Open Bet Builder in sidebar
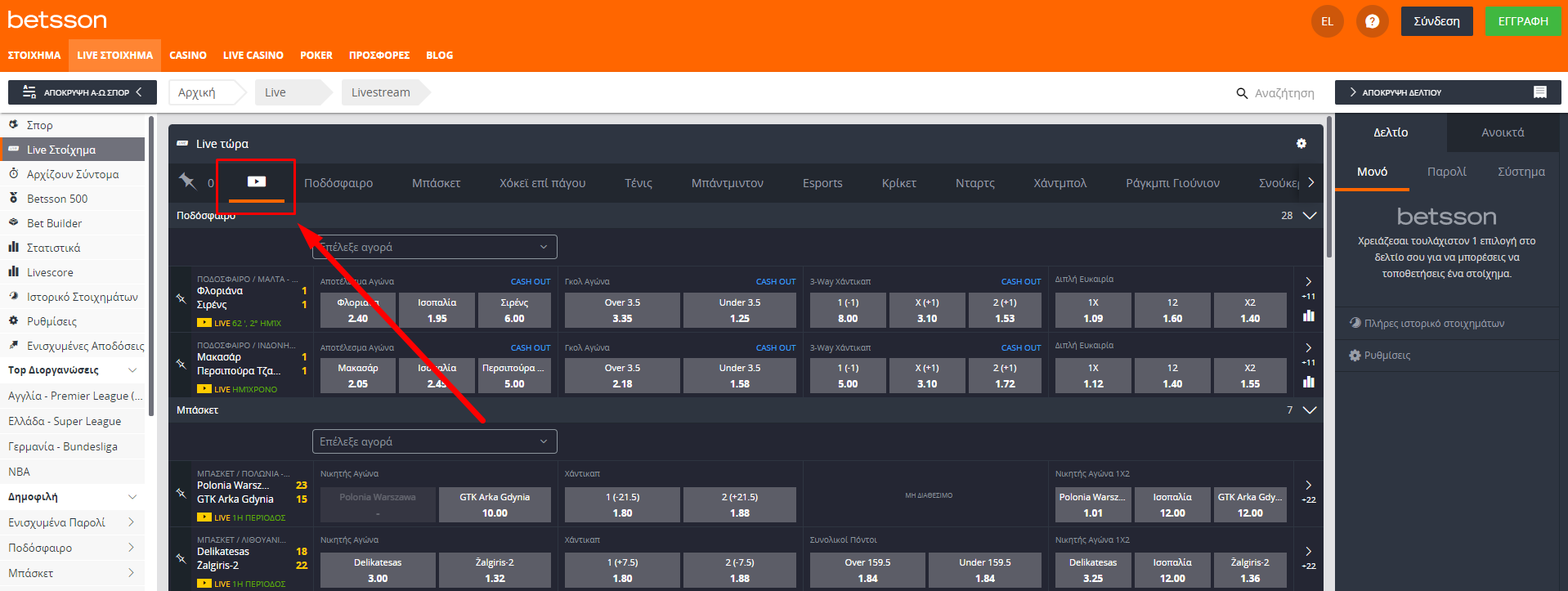Viewport: 1568px width, 591px height. 74,223
